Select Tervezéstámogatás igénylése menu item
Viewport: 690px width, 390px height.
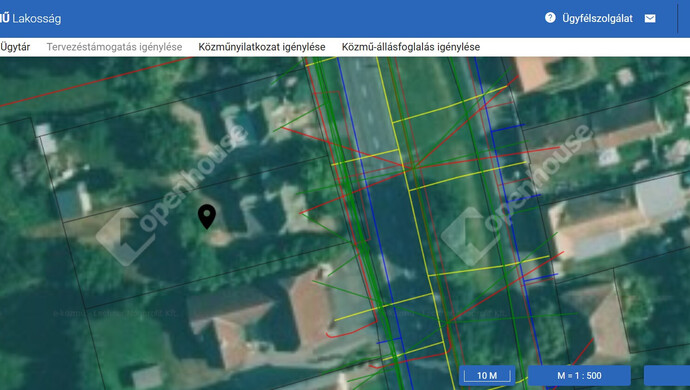(114, 47)
